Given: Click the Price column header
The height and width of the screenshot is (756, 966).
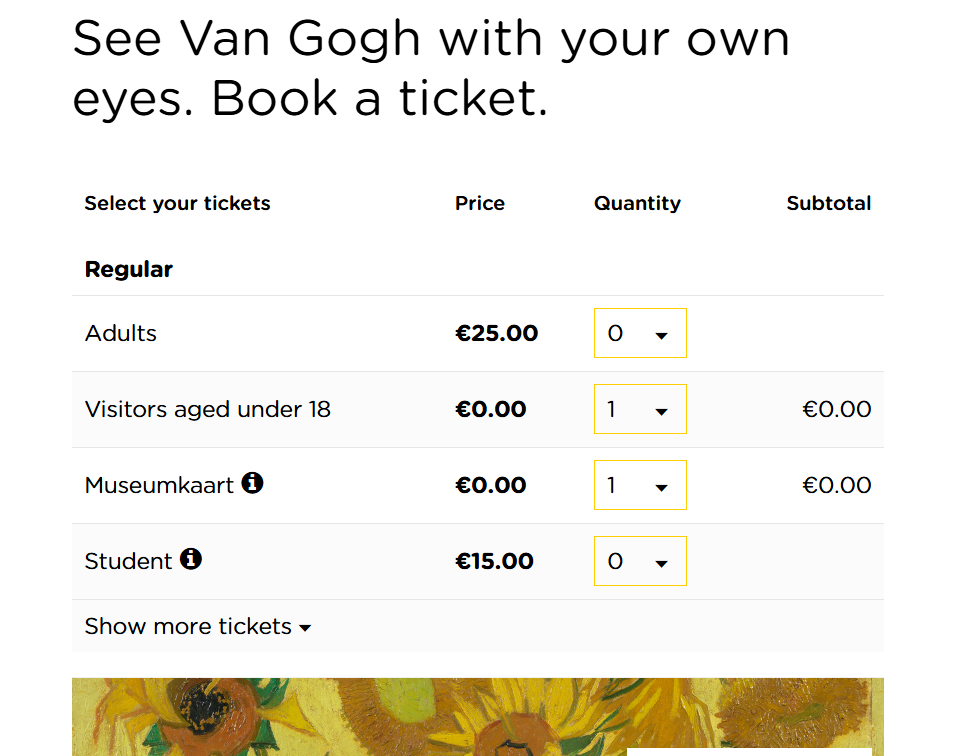Looking at the screenshot, I should pos(480,203).
